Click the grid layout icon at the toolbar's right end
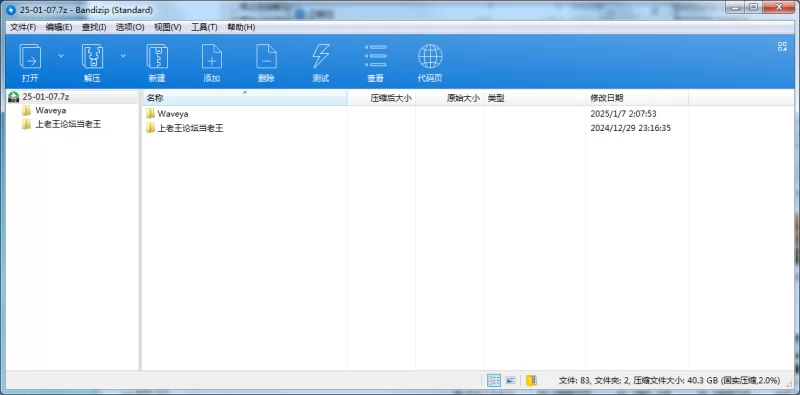Screen dimensions: 800x395 point(782,47)
